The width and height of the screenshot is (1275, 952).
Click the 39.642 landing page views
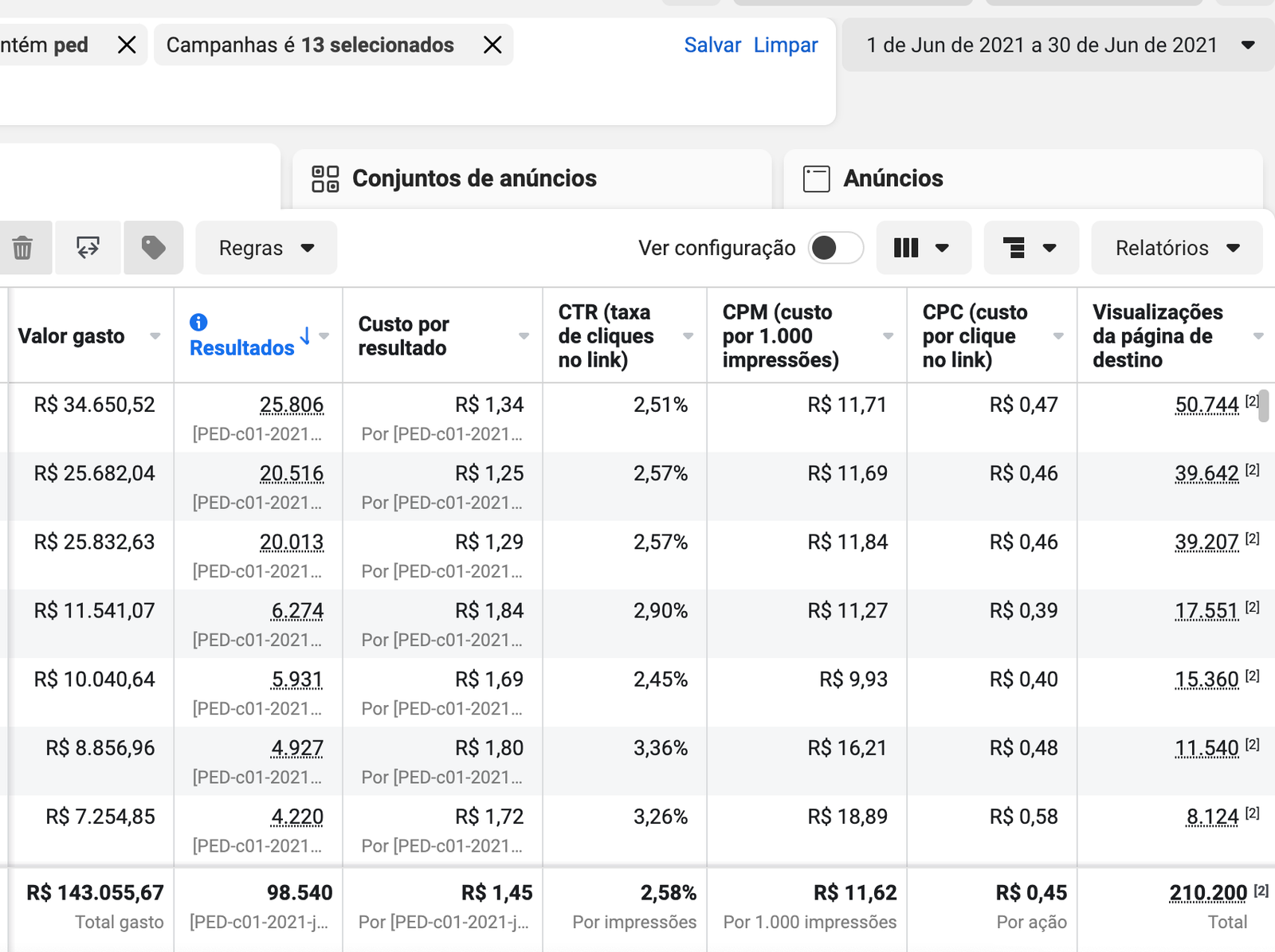click(x=1206, y=473)
